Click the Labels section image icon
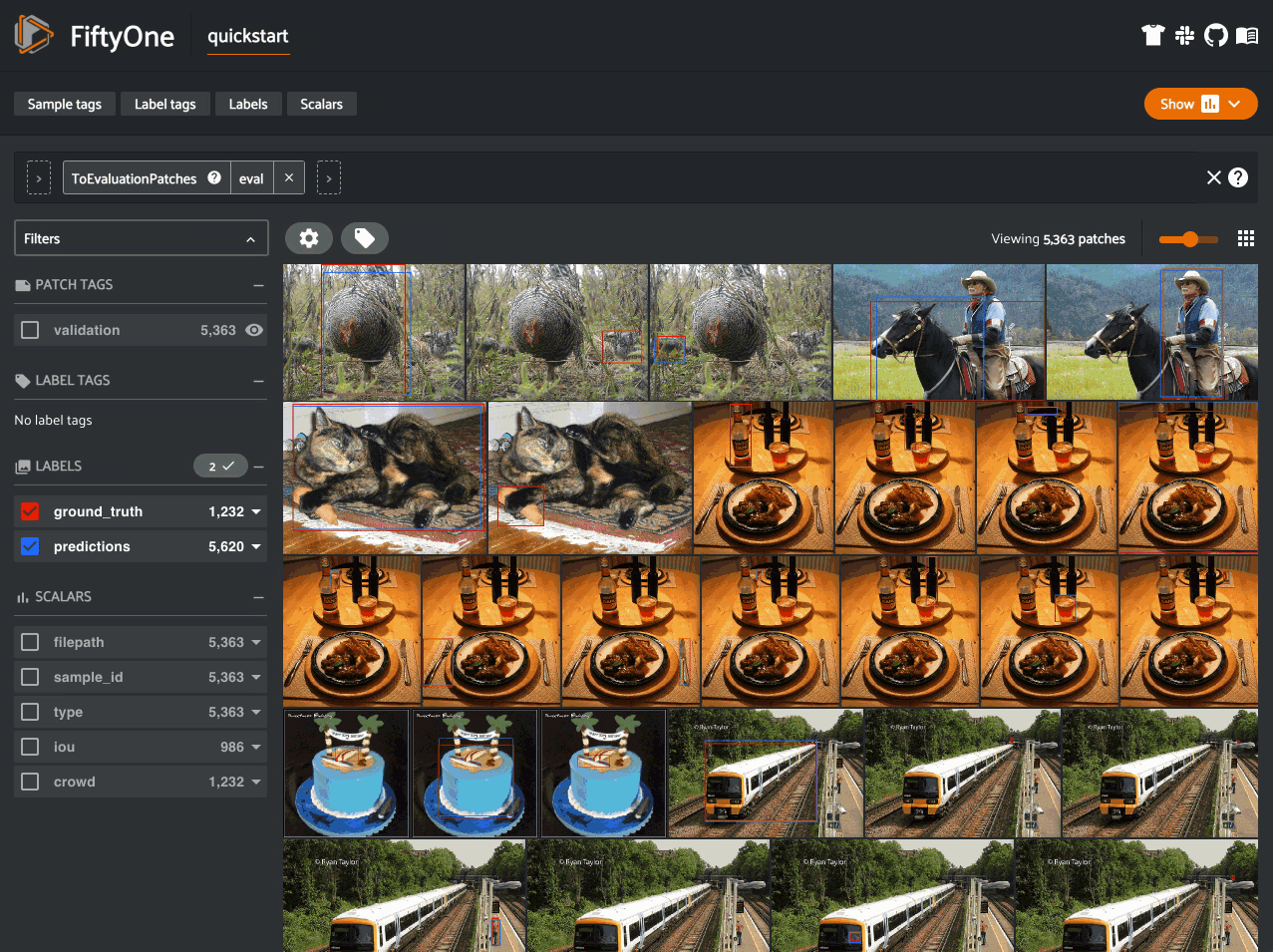Viewport: 1273px width, 952px height. [23, 467]
